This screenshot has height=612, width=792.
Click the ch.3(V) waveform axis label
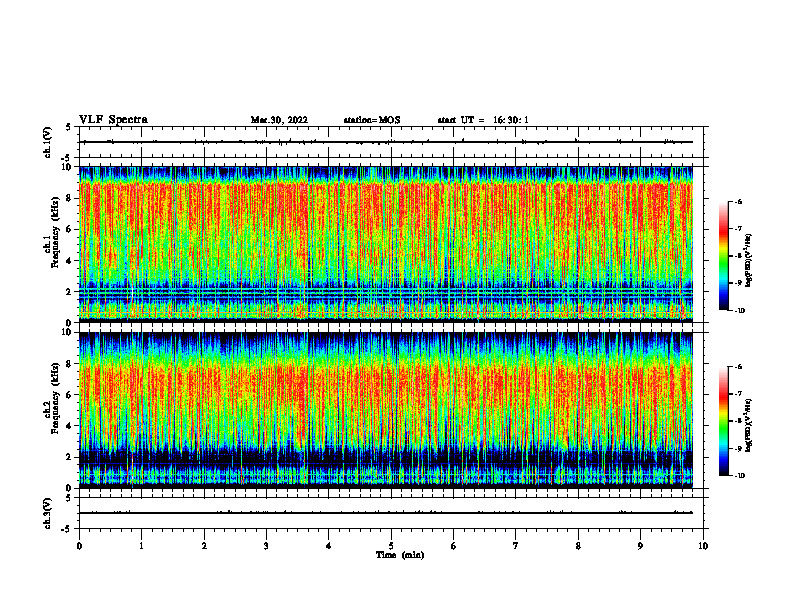pyautogui.click(x=47, y=514)
